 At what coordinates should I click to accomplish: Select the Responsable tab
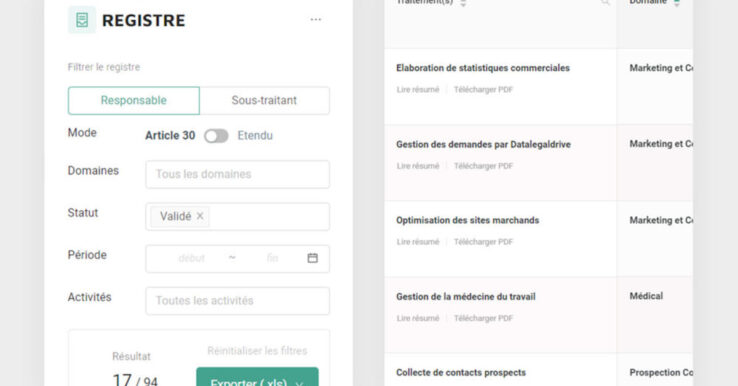tap(134, 100)
